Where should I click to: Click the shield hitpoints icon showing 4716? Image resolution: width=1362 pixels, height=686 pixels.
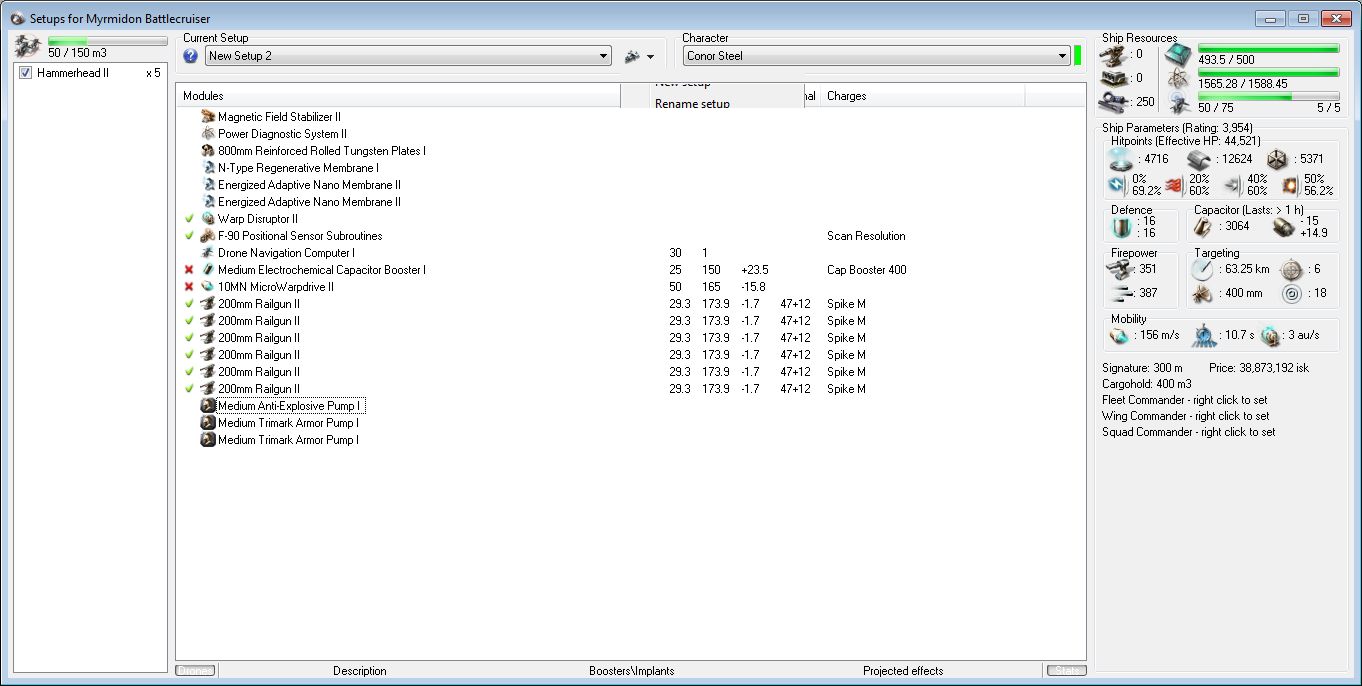[x=1120, y=159]
